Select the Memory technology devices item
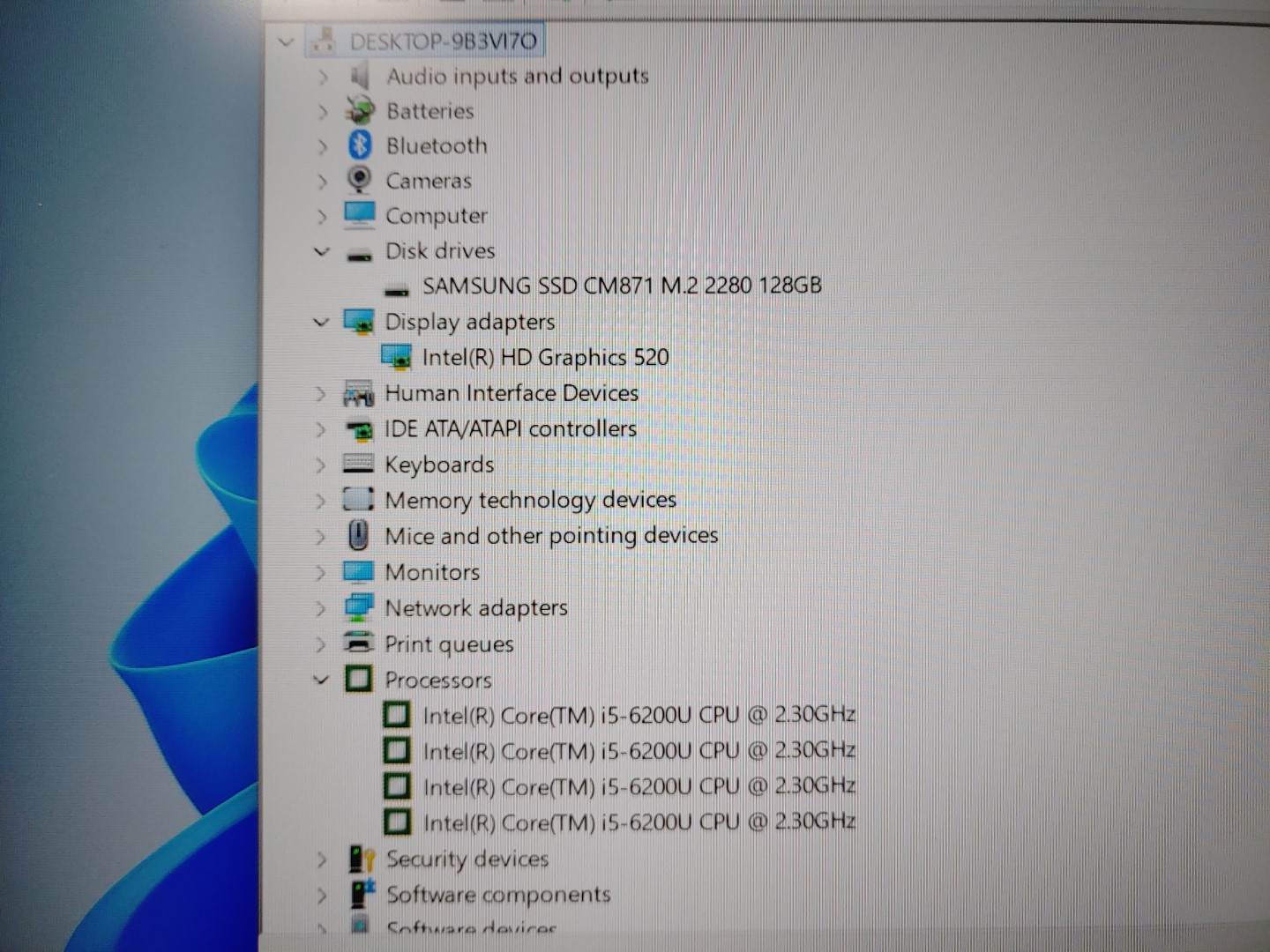The image size is (1270, 952). (x=530, y=500)
